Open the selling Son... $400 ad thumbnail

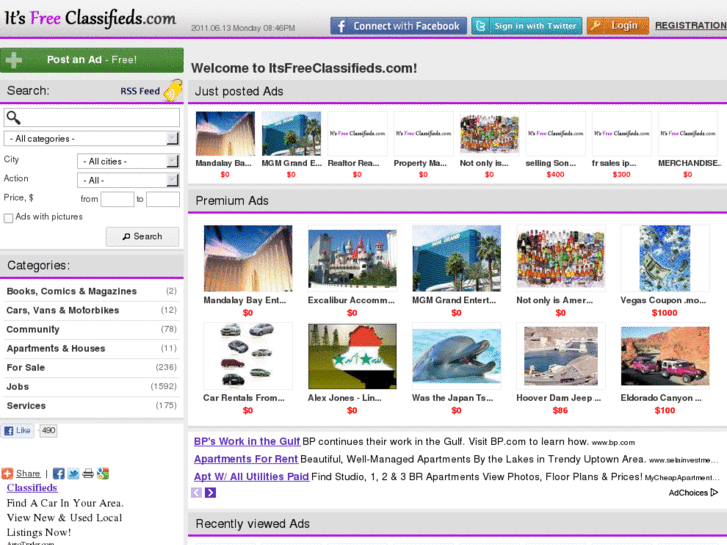click(x=555, y=134)
